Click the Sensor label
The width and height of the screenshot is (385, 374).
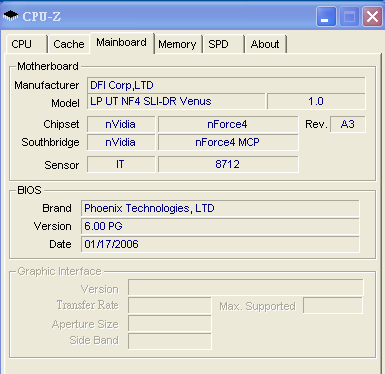coord(62,165)
